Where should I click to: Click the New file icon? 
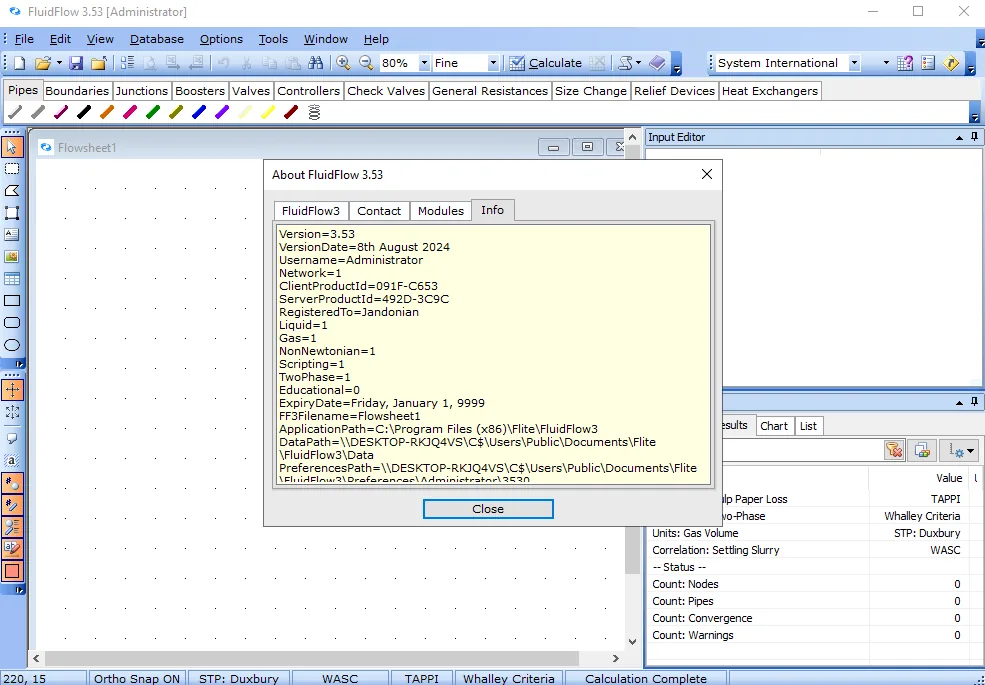point(19,63)
